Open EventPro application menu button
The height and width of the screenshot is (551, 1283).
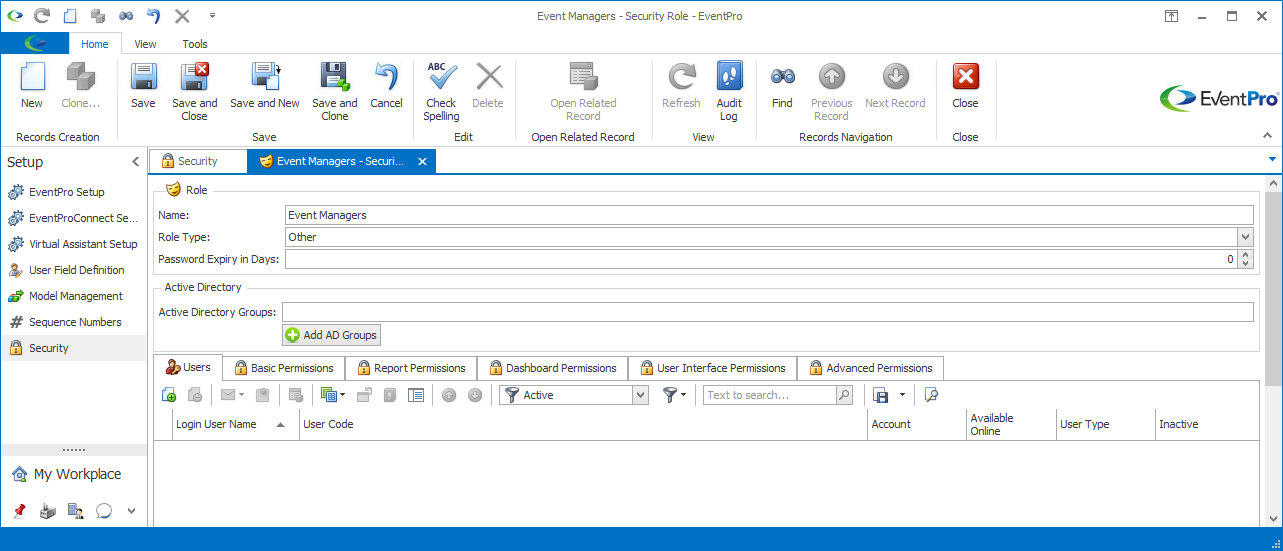[35, 44]
